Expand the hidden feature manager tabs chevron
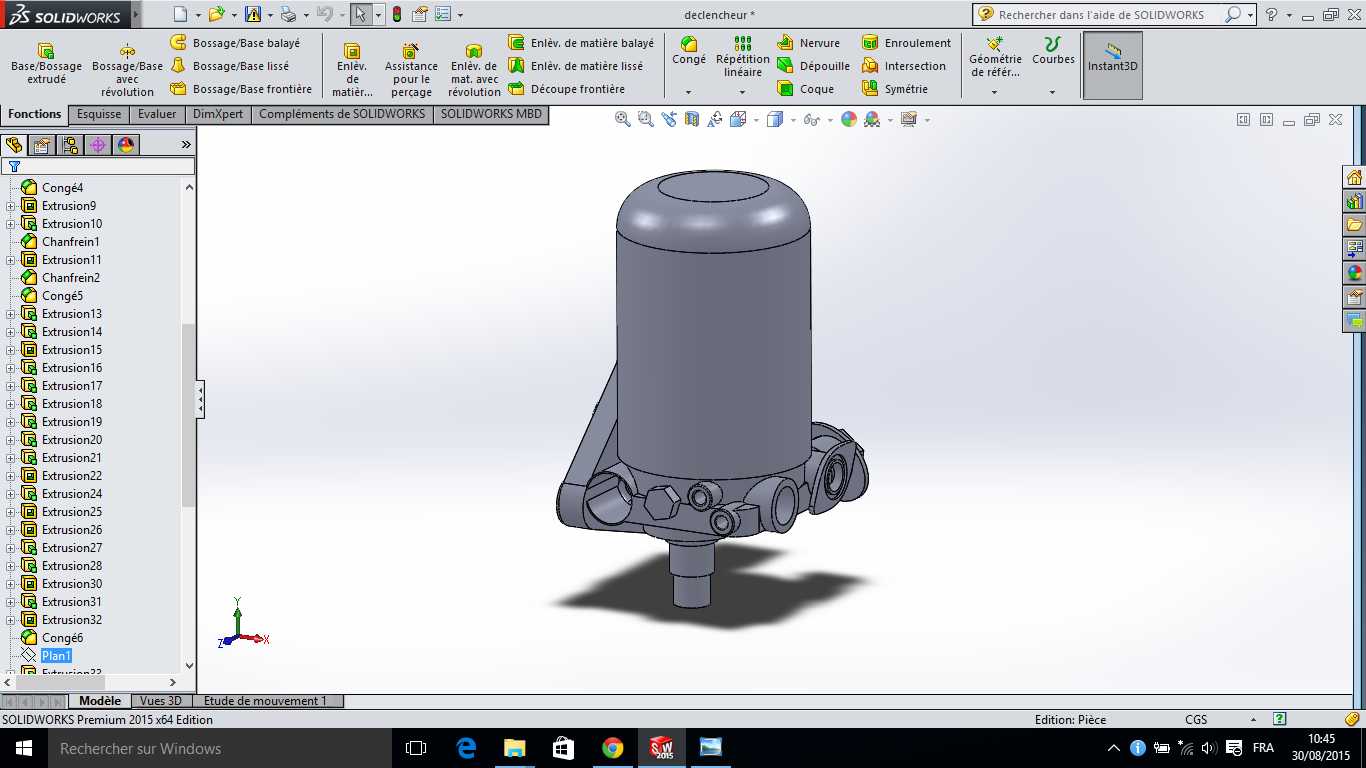The image size is (1366, 768). (186, 145)
